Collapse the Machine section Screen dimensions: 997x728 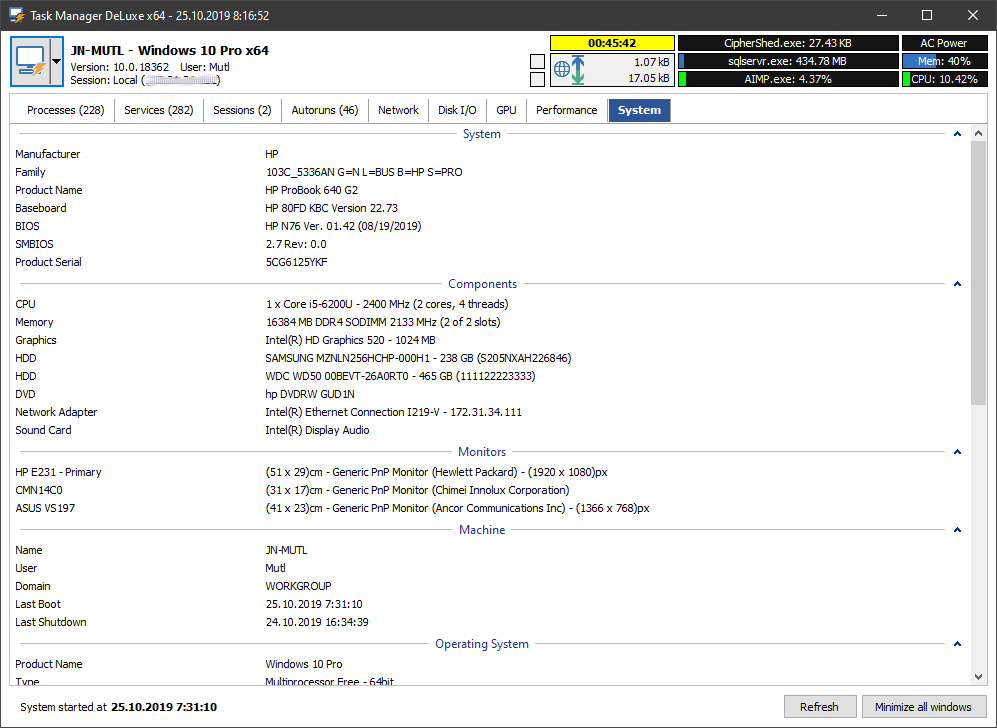[x=957, y=530]
